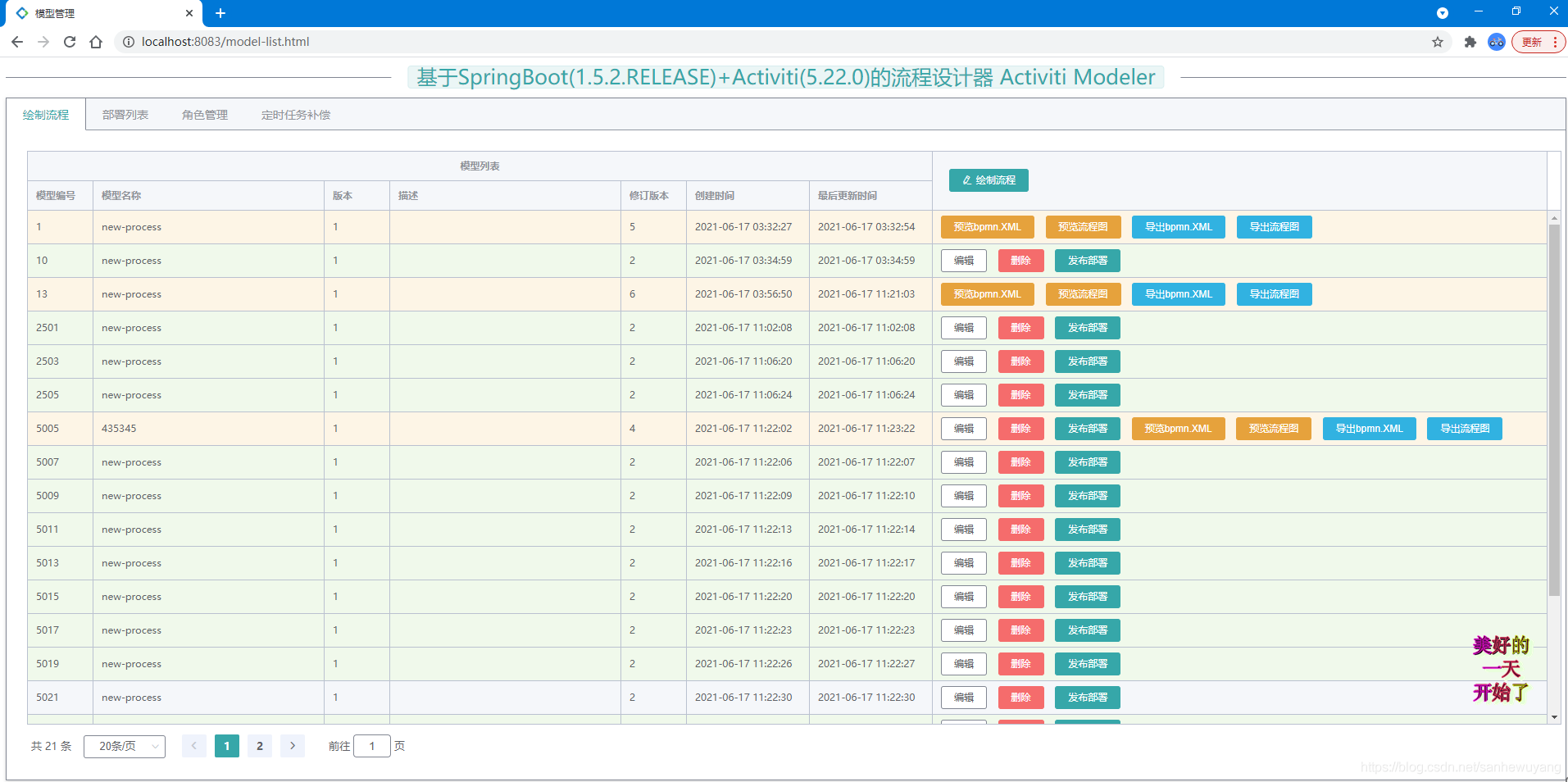Image resolution: width=1568 pixels, height=782 pixels.
Task: Switch to the 角色管理 tab
Action: pyautogui.click(x=205, y=115)
